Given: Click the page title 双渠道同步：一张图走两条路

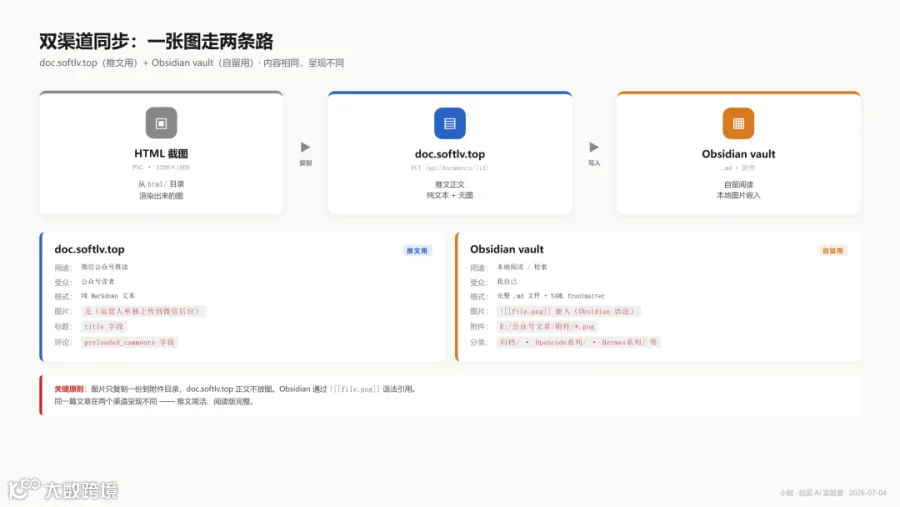Looking at the screenshot, I should click(x=156, y=41).
